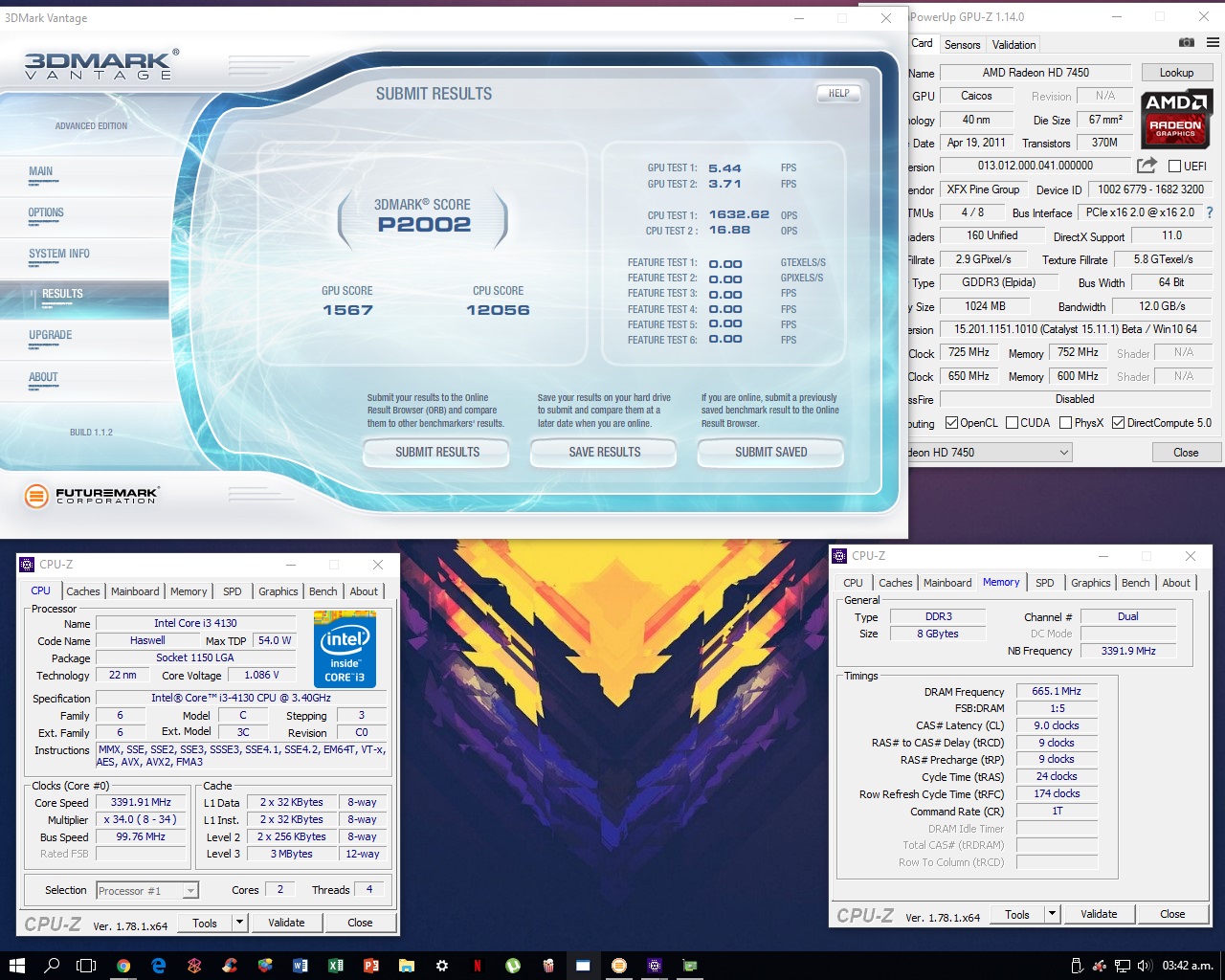Click the CPU-Z title bar icon of left window
This screenshot has height=980, width=1225.
pos(28,565)
